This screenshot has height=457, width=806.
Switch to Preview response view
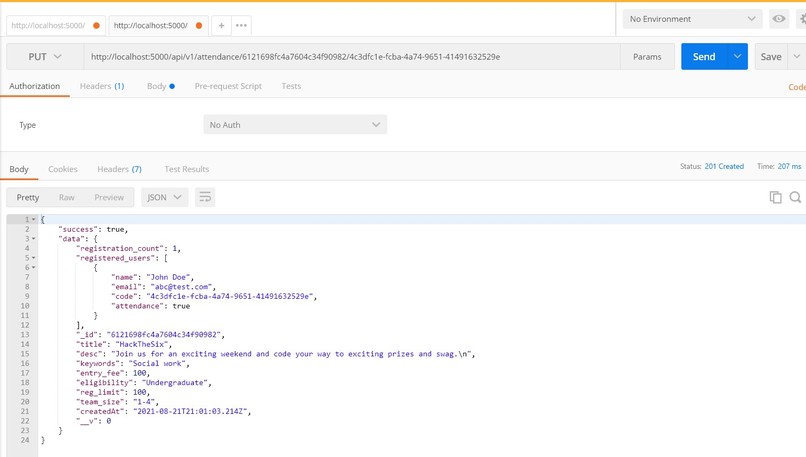tap(109, 197)
